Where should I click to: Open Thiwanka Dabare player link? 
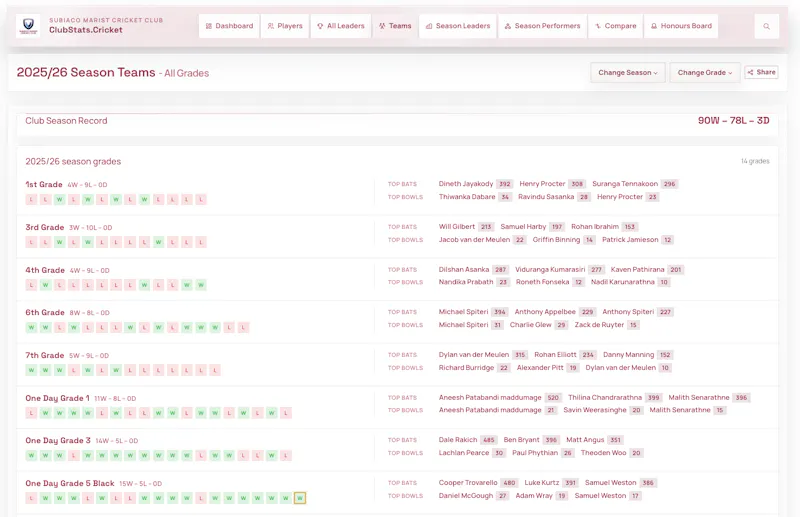467,197
